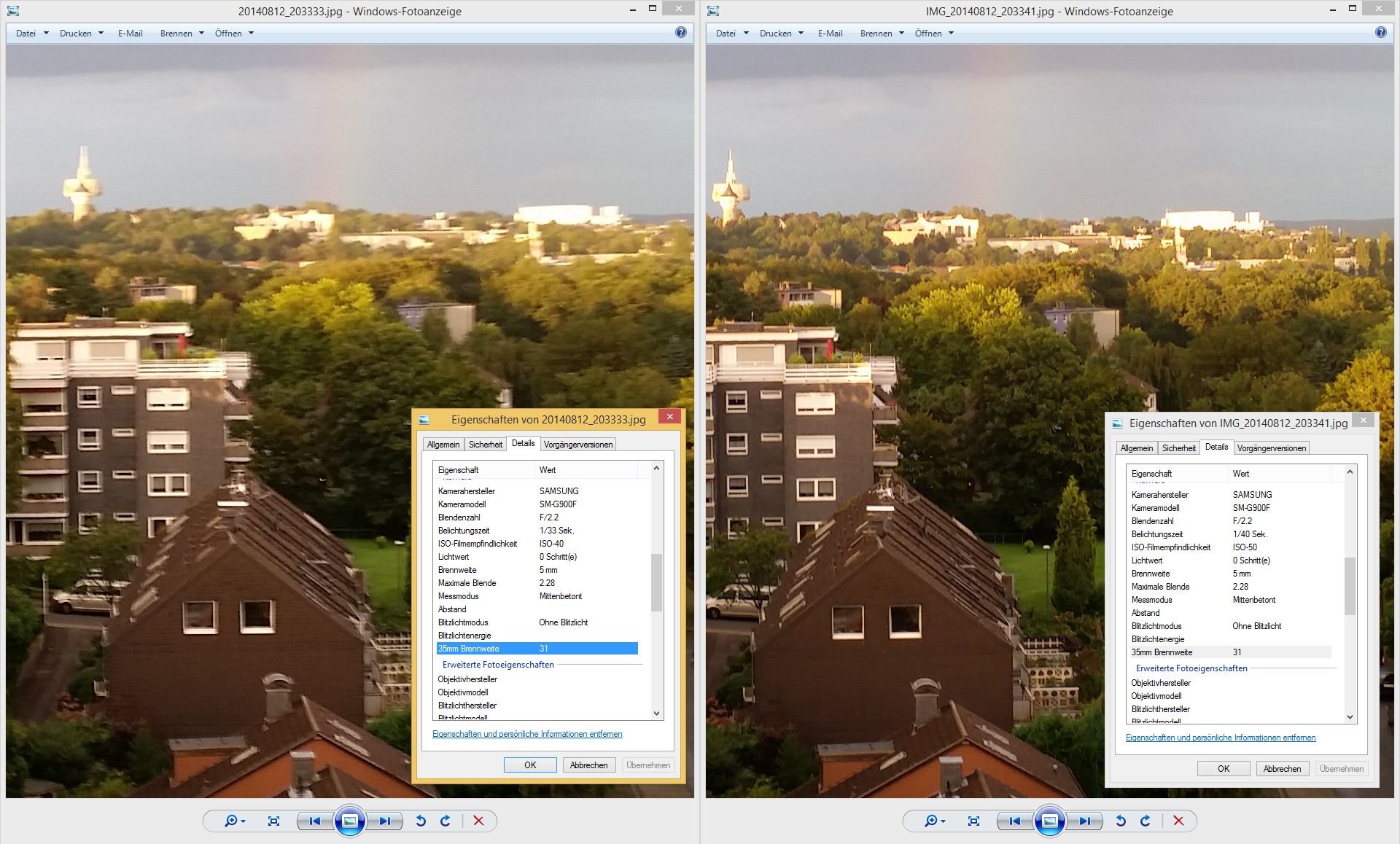Open Öffnen menu in left viewer
The width and height of the screenshot is (1400, 844).
[x=234, y=33]
